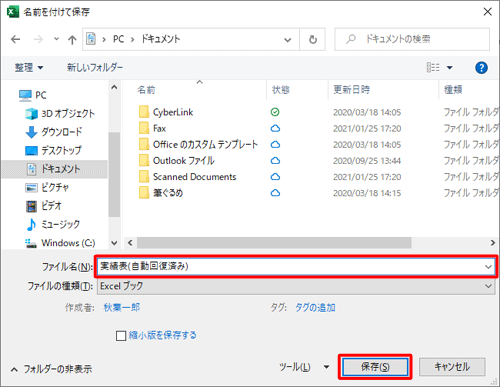Open view options dropdown arrow

click(x=450, y=68)
